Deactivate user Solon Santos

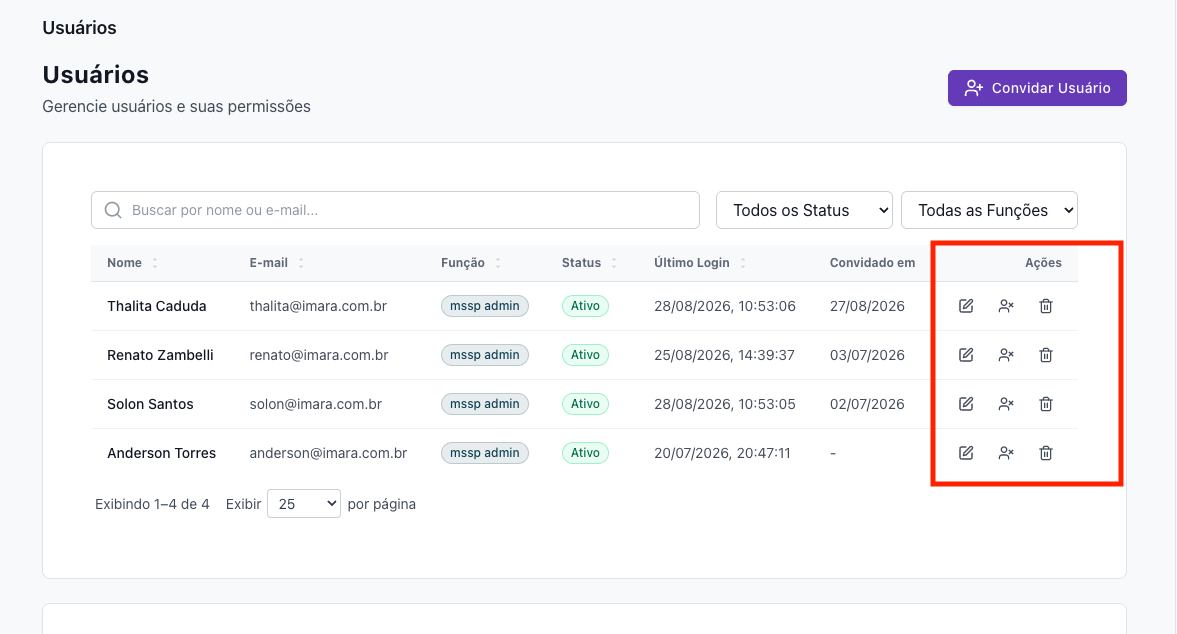pos(1006,404)
